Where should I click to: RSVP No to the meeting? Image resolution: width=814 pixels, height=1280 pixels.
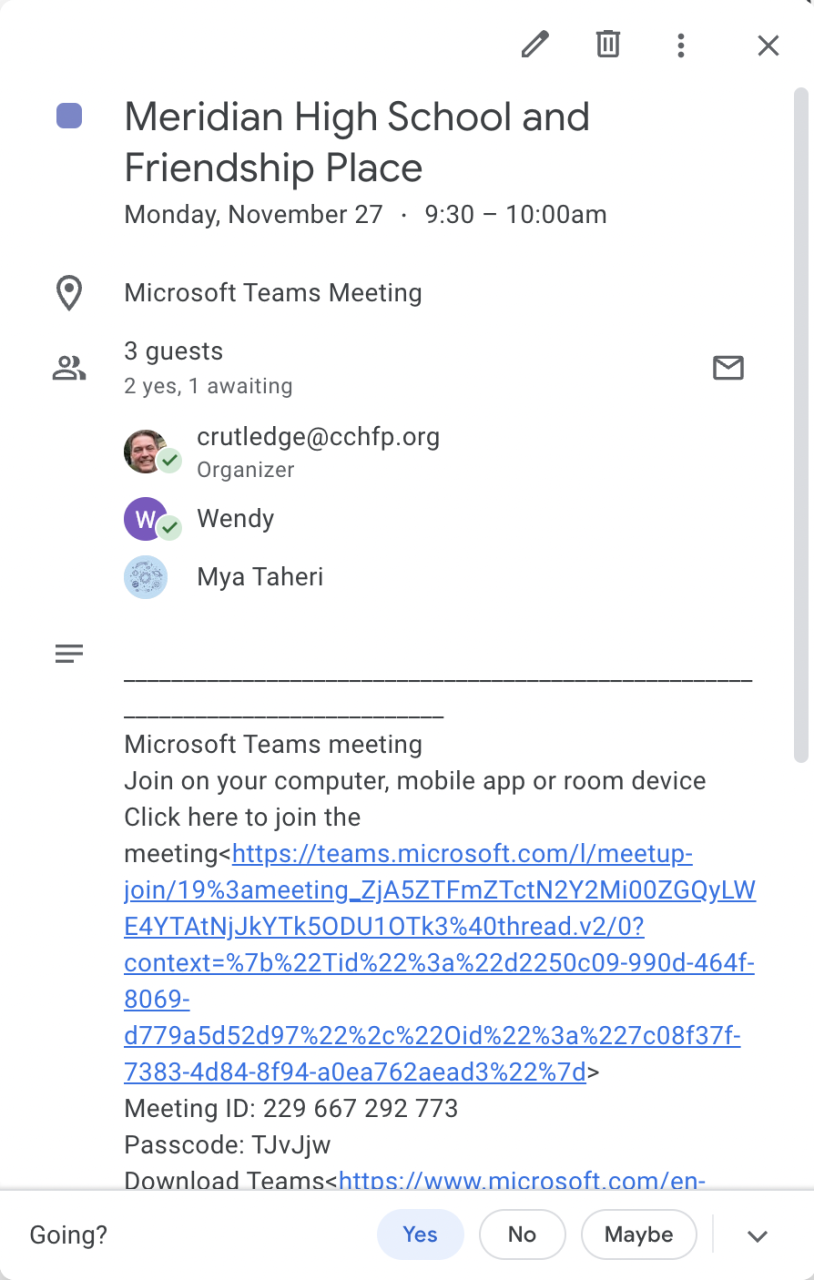522,1235
